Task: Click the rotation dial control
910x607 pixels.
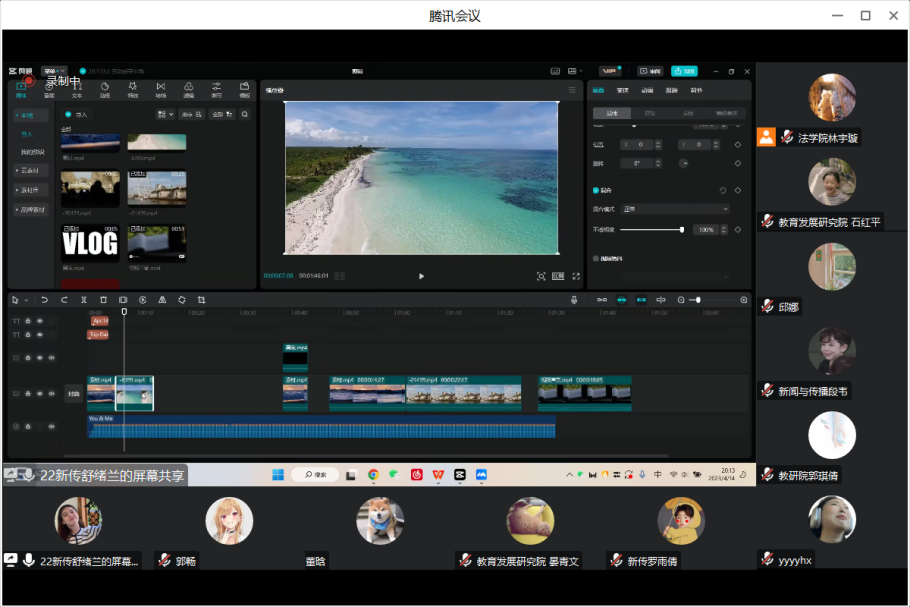Action: click(684, 164)
